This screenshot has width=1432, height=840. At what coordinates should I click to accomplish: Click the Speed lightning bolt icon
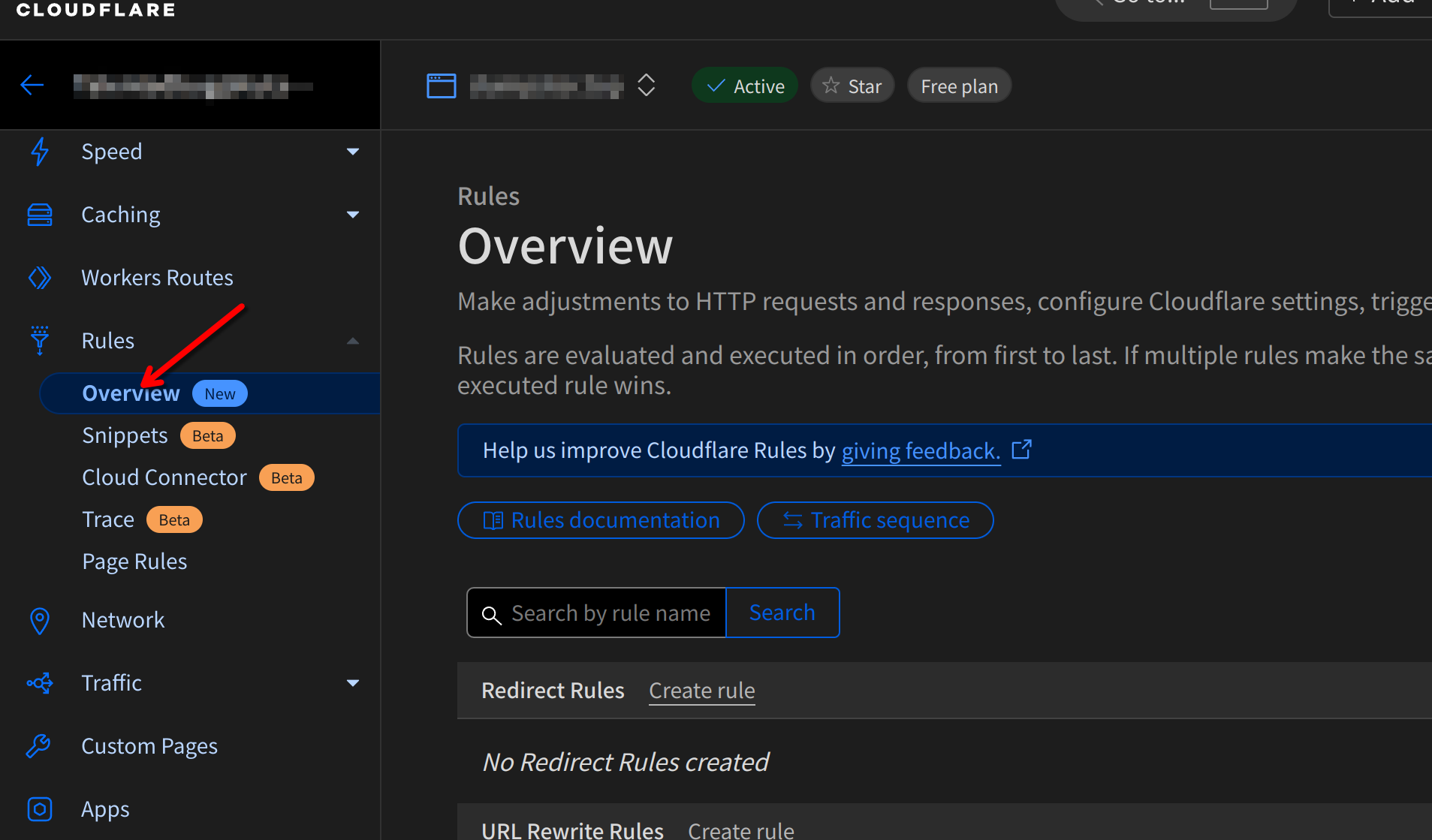(x=40, y=152)
